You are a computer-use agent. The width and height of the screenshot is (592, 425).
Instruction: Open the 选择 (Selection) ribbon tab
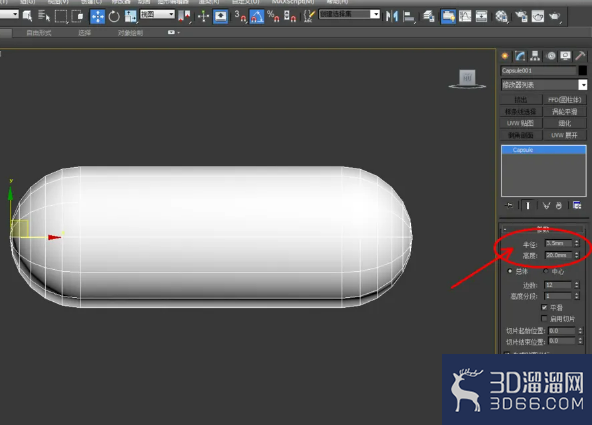[x=85, y=33]
